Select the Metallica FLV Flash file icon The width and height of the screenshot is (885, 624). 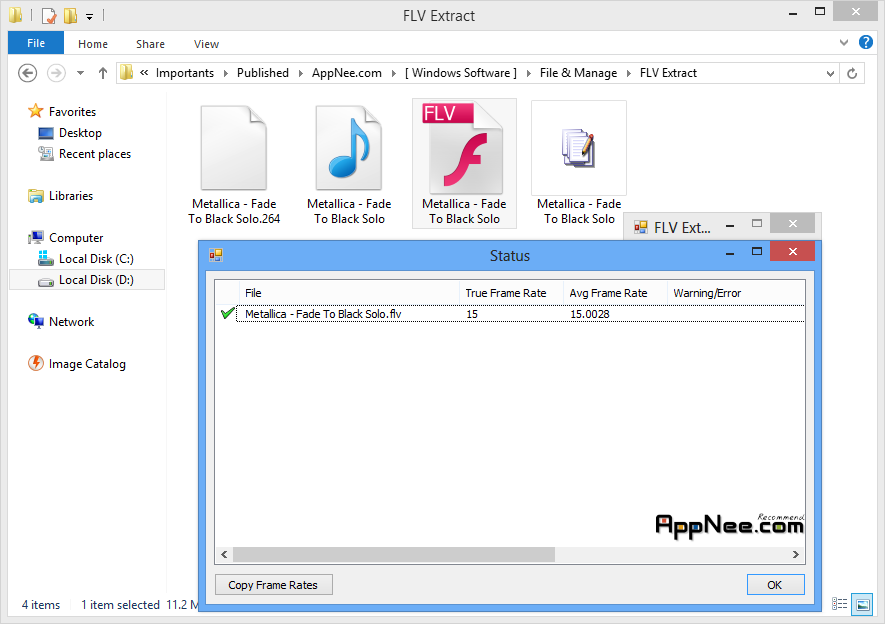pos(464,148)
